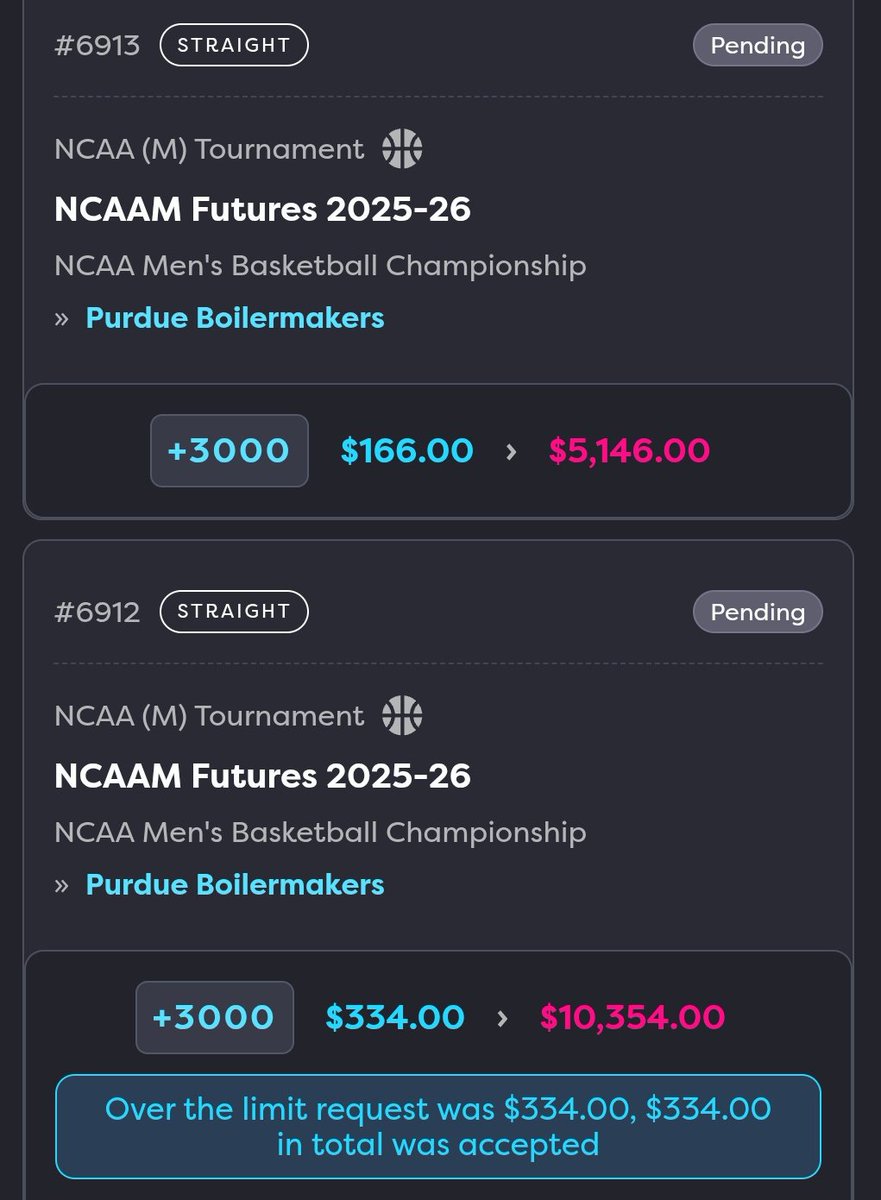The image size is (881, 1200).
Task: Click bet ticket number #6912
Action: coord(97,612)
